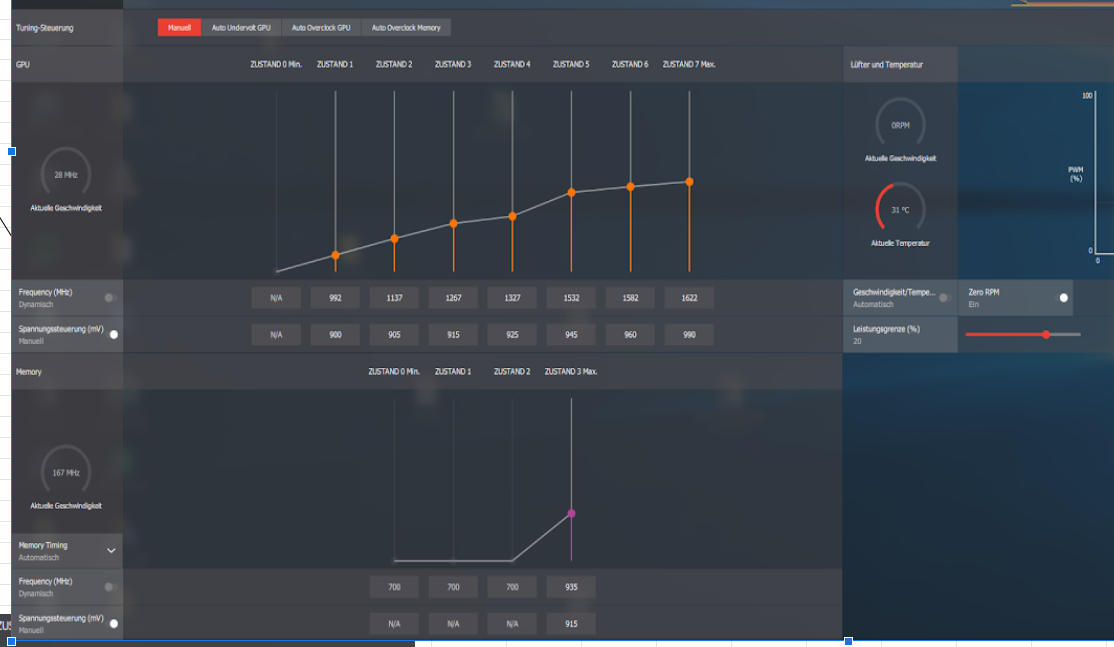This screenshot has height=647, width=1114.
Task: Click GPU frequency field 1622
Action: tap(689, 298)
